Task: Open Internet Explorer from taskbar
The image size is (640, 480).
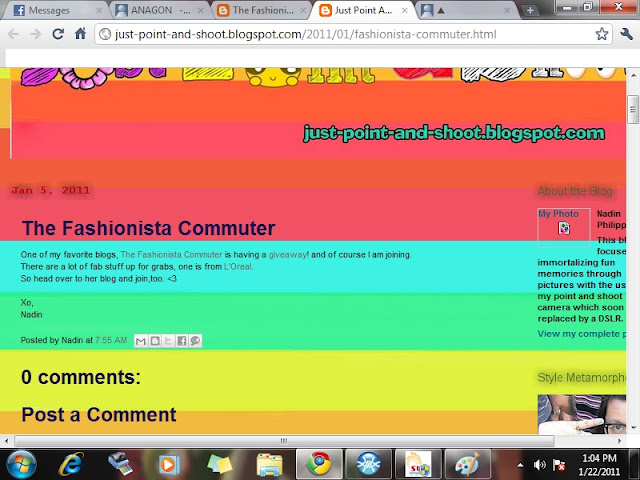Action: (70, 464)
